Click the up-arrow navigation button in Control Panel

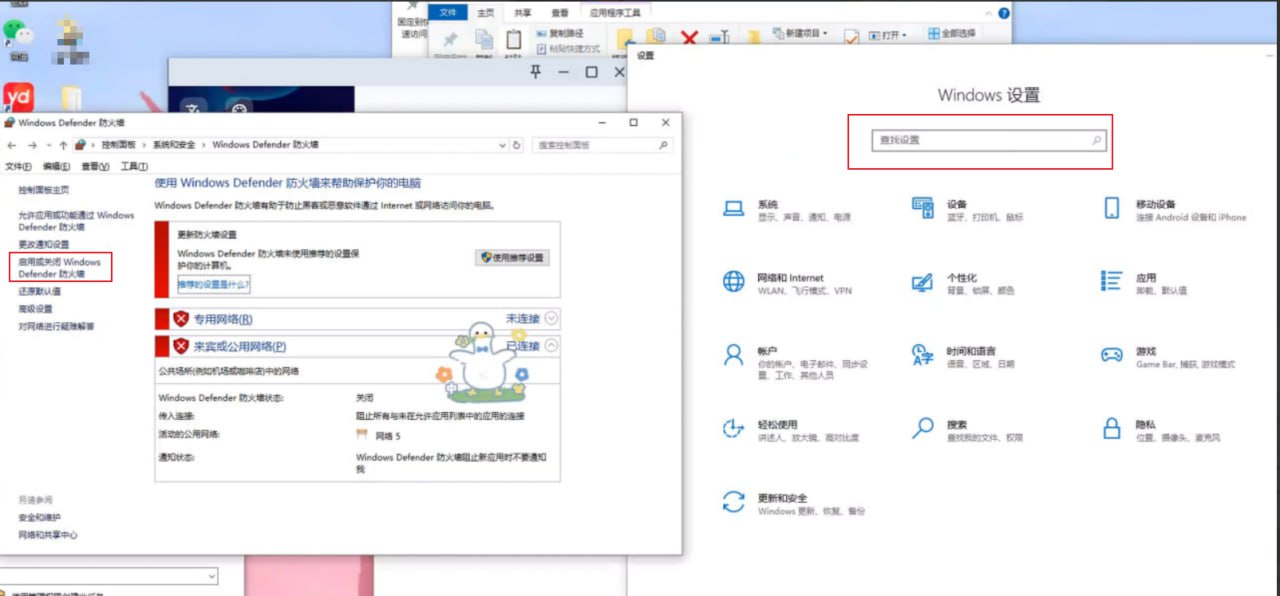click(63, 145)
